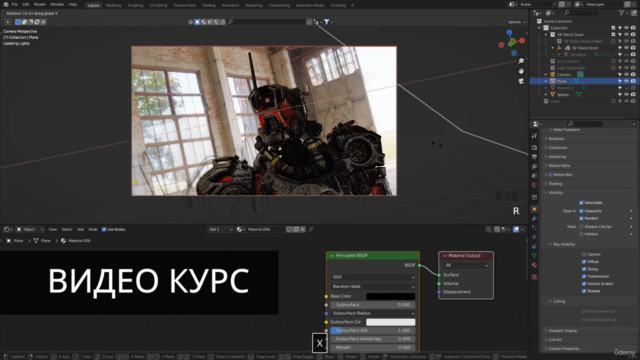
Task: Open outliner display mode dropdown
Action: pos(539,13)
